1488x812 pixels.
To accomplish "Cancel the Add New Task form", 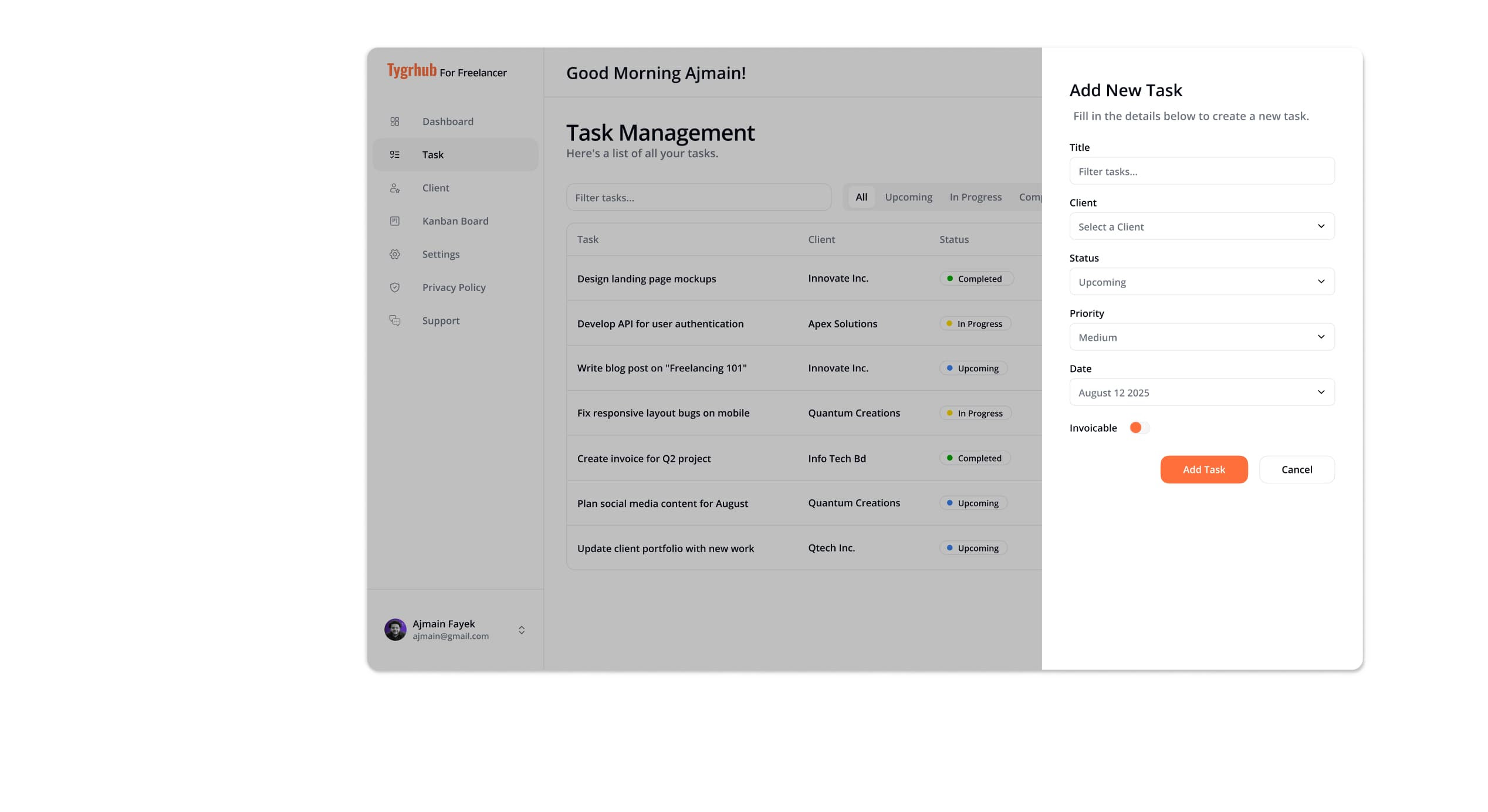I will click(1297, 469).
